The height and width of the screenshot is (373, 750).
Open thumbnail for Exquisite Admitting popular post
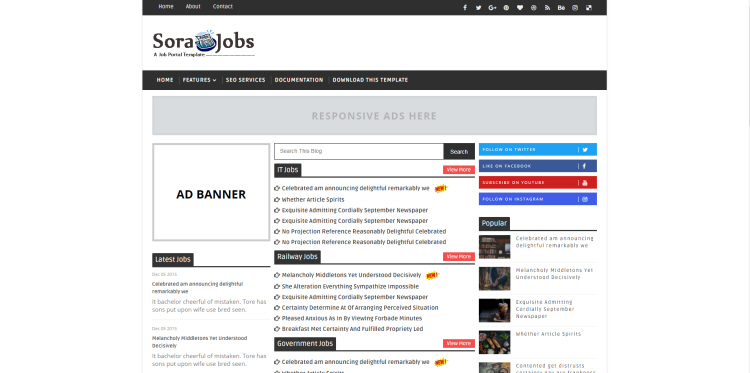[495, 311]
